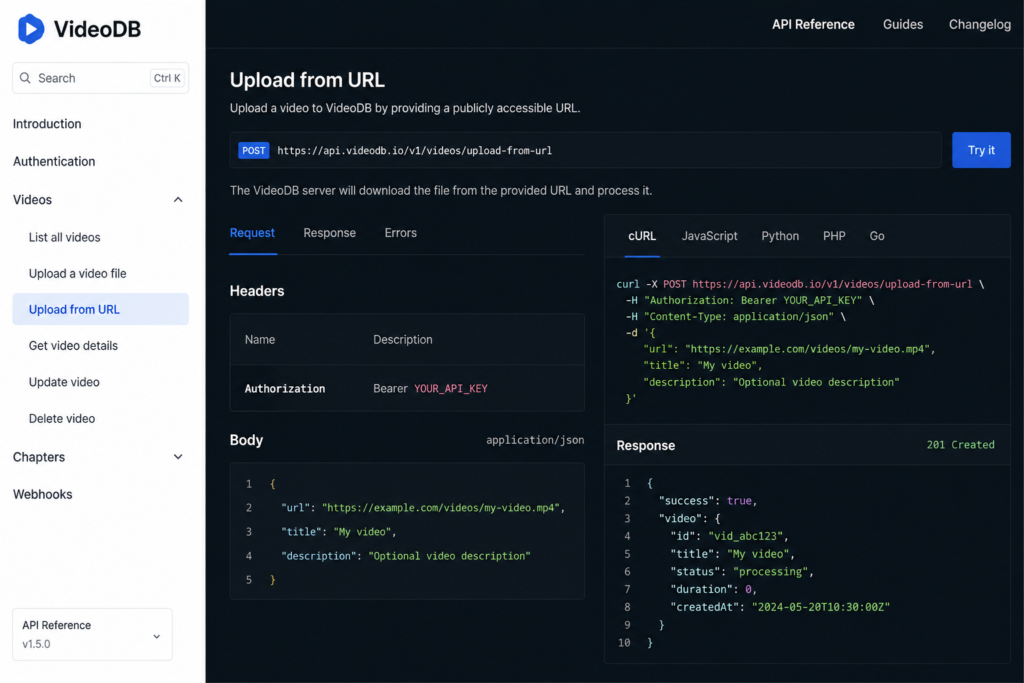Expand the Chapters section chevron
The height and width of the screenshot is (683, 1024).
[178, 456]
